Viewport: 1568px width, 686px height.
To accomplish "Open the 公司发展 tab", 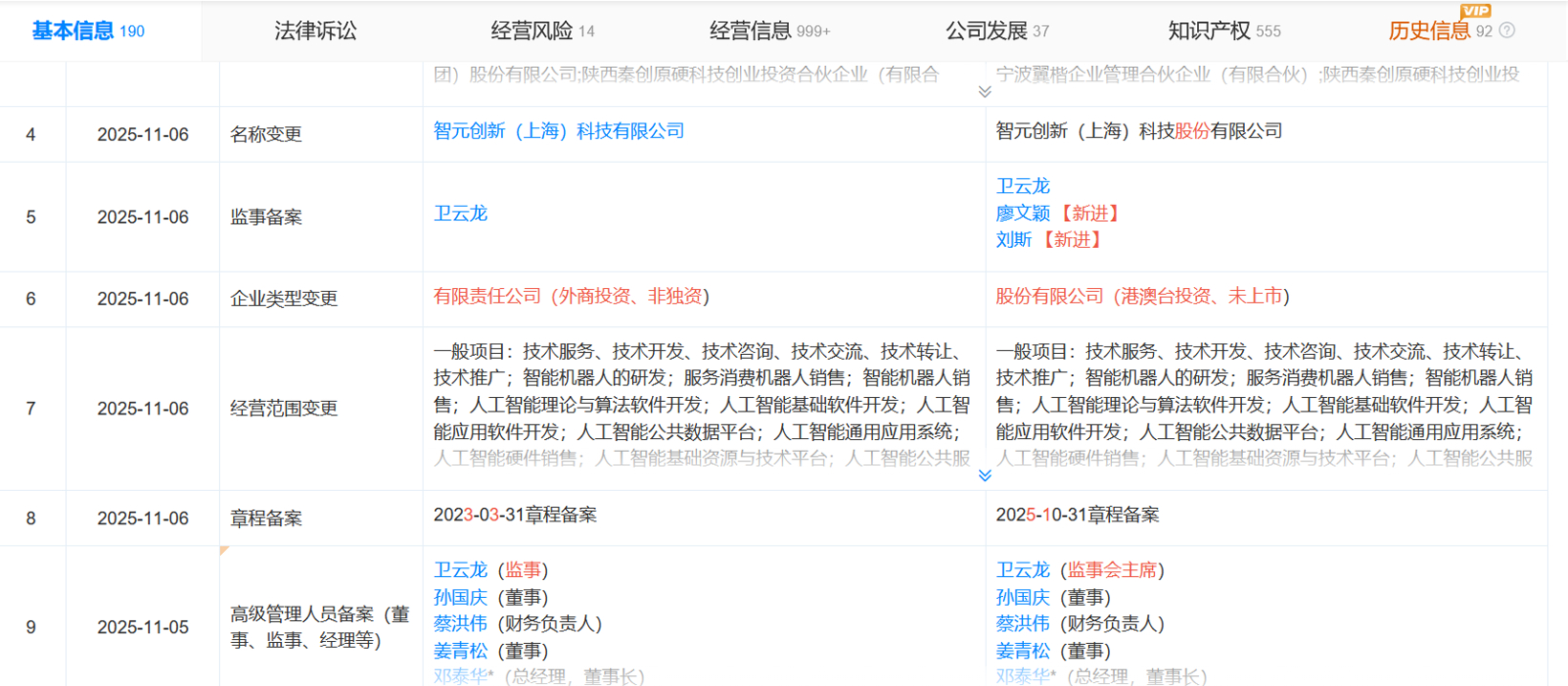I will pyautogui.click(x=996, y=31).
